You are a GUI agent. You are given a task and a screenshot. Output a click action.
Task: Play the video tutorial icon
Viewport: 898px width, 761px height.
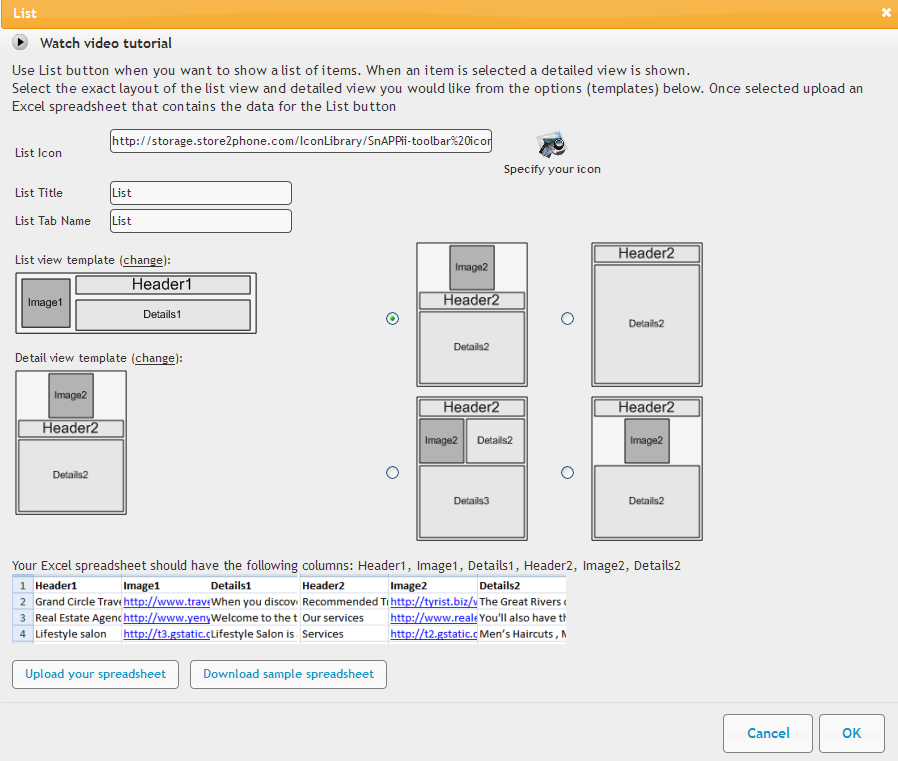(20, 43)
